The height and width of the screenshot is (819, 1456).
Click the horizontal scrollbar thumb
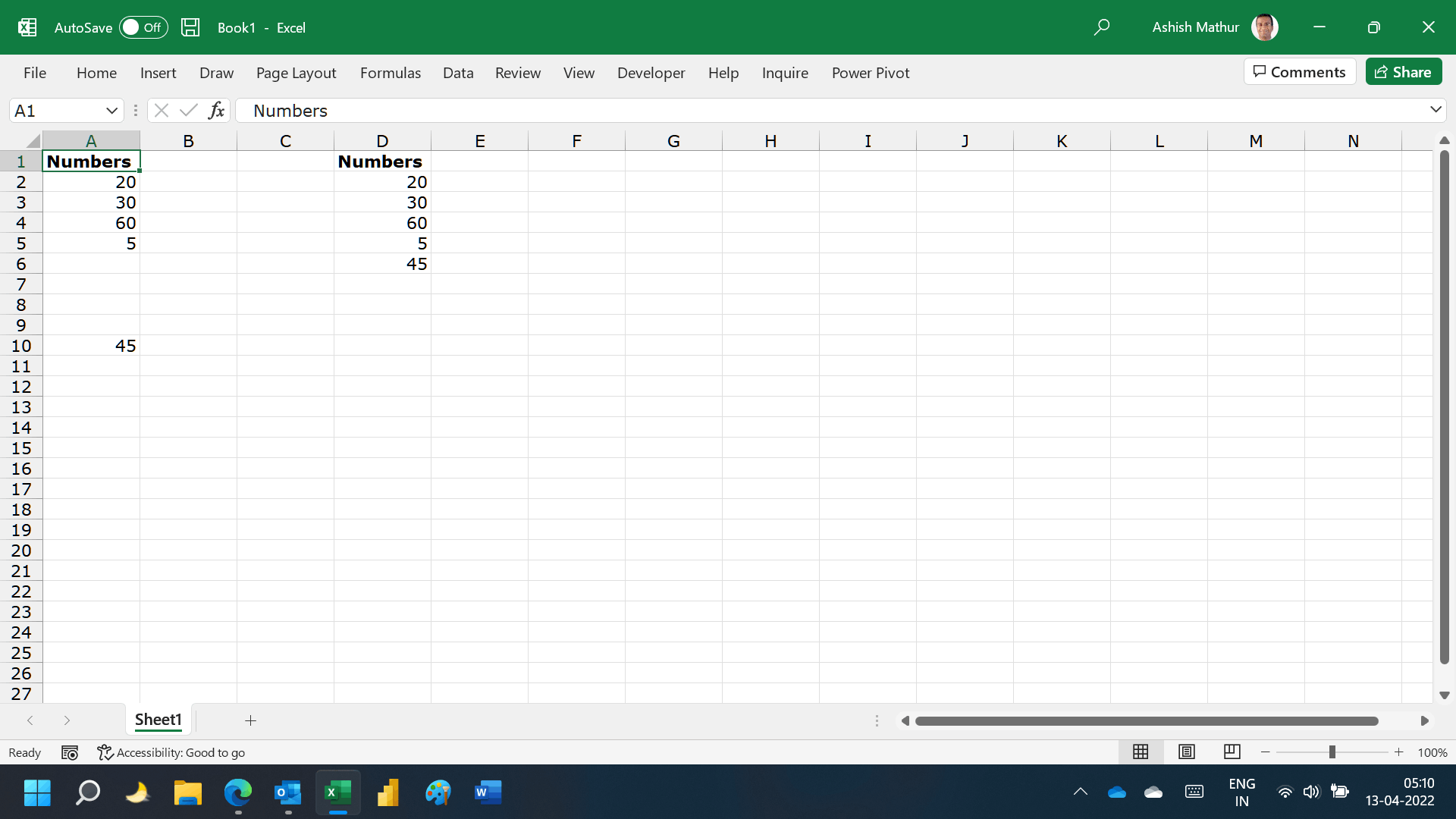[1147, 721]
